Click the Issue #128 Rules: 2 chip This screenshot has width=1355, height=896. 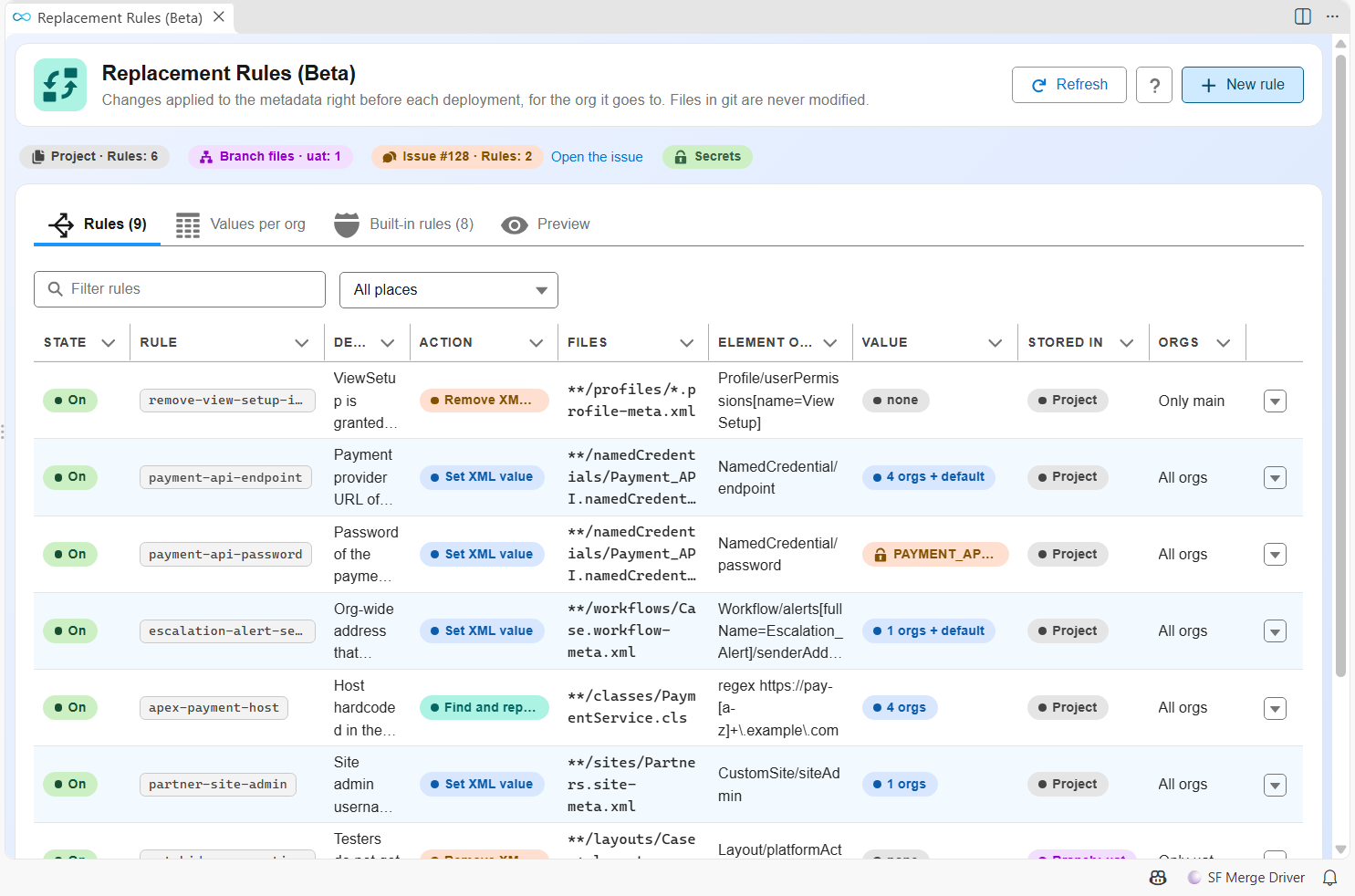tap(457, 157)
